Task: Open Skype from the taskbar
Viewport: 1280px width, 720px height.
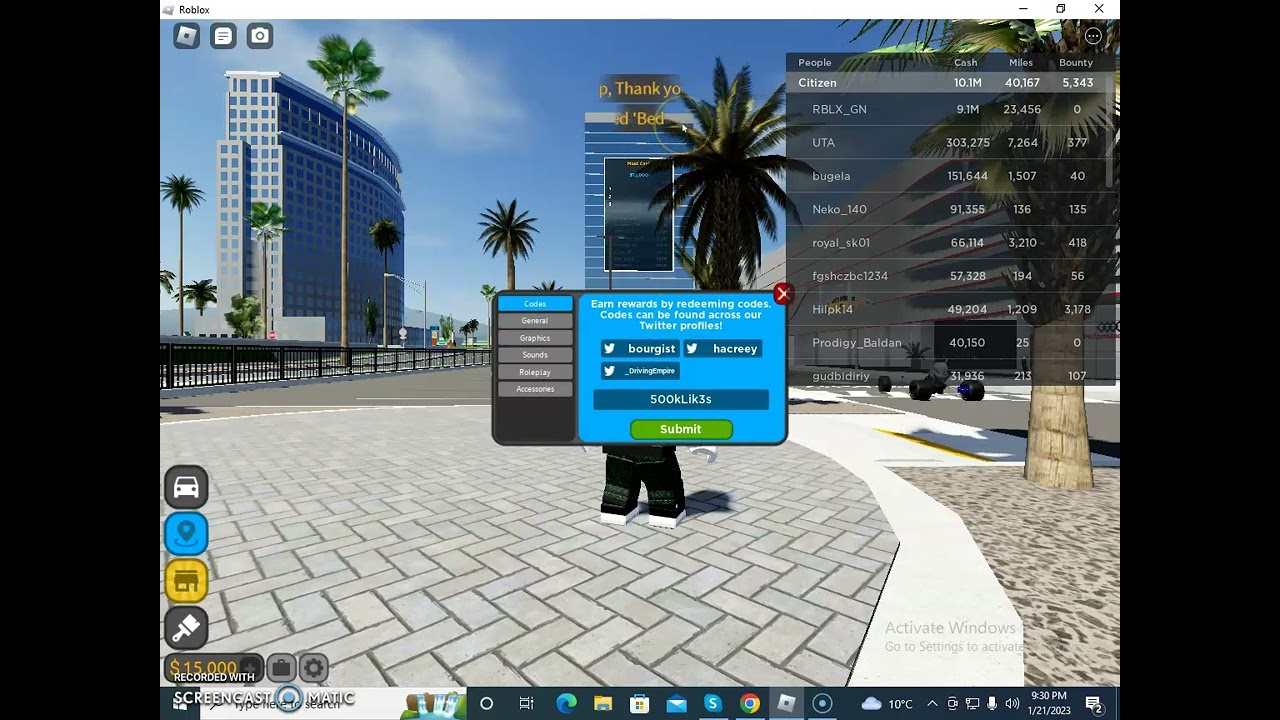Action: pos(713,704)
